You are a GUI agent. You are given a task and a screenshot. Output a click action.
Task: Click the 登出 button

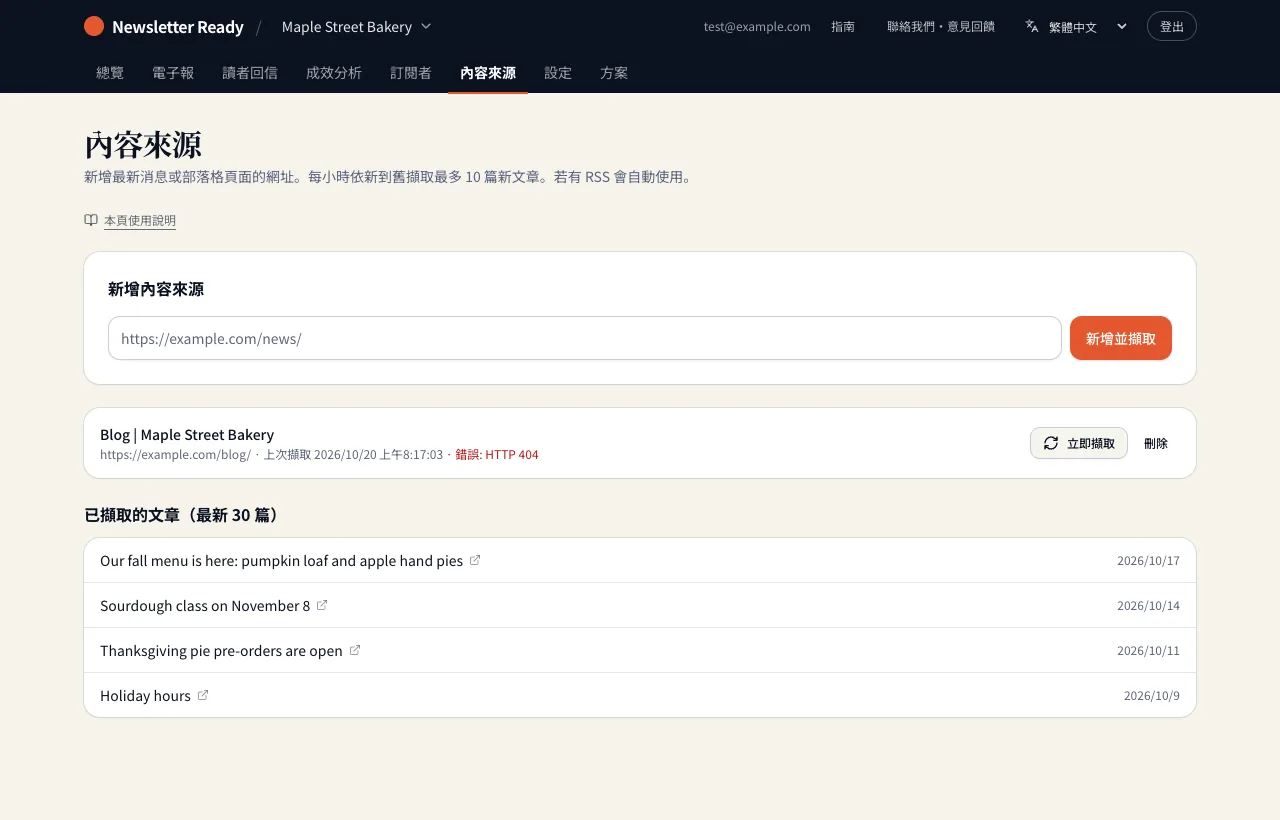tap(1172, 26)
